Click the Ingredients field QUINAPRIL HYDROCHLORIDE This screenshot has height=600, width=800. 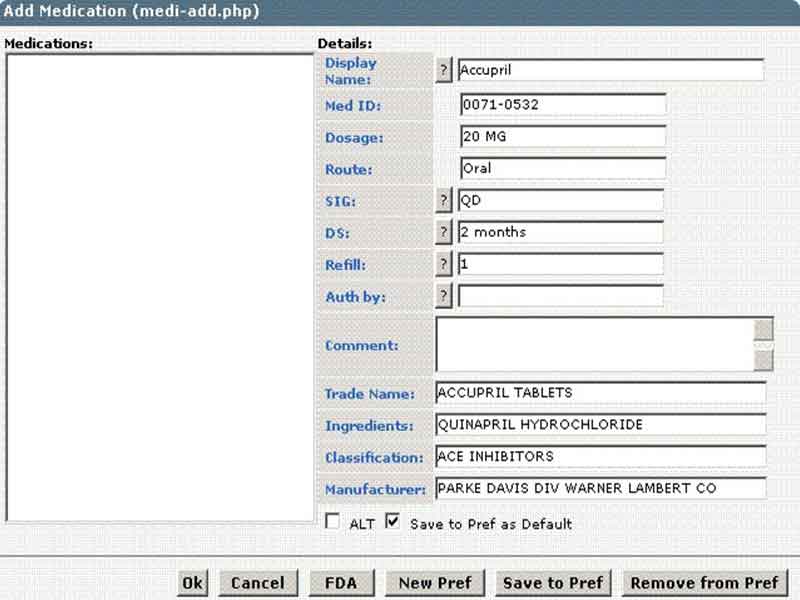click(601, 424)
